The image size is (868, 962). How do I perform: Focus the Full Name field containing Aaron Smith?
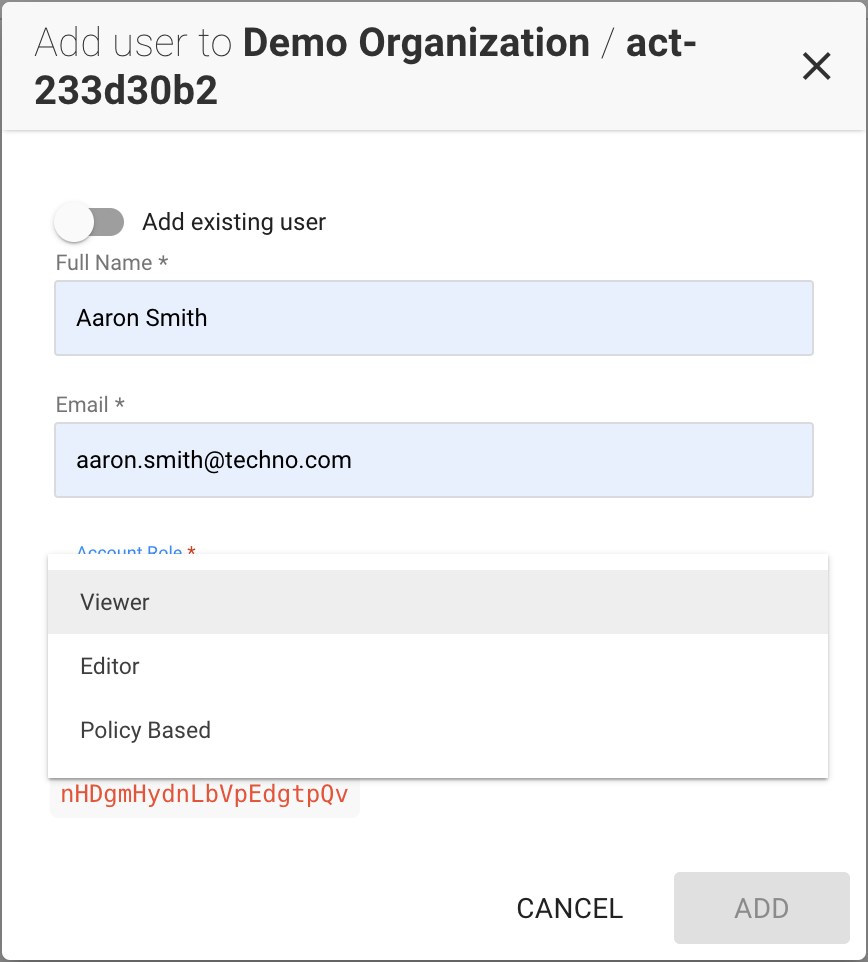coord(434,318)
